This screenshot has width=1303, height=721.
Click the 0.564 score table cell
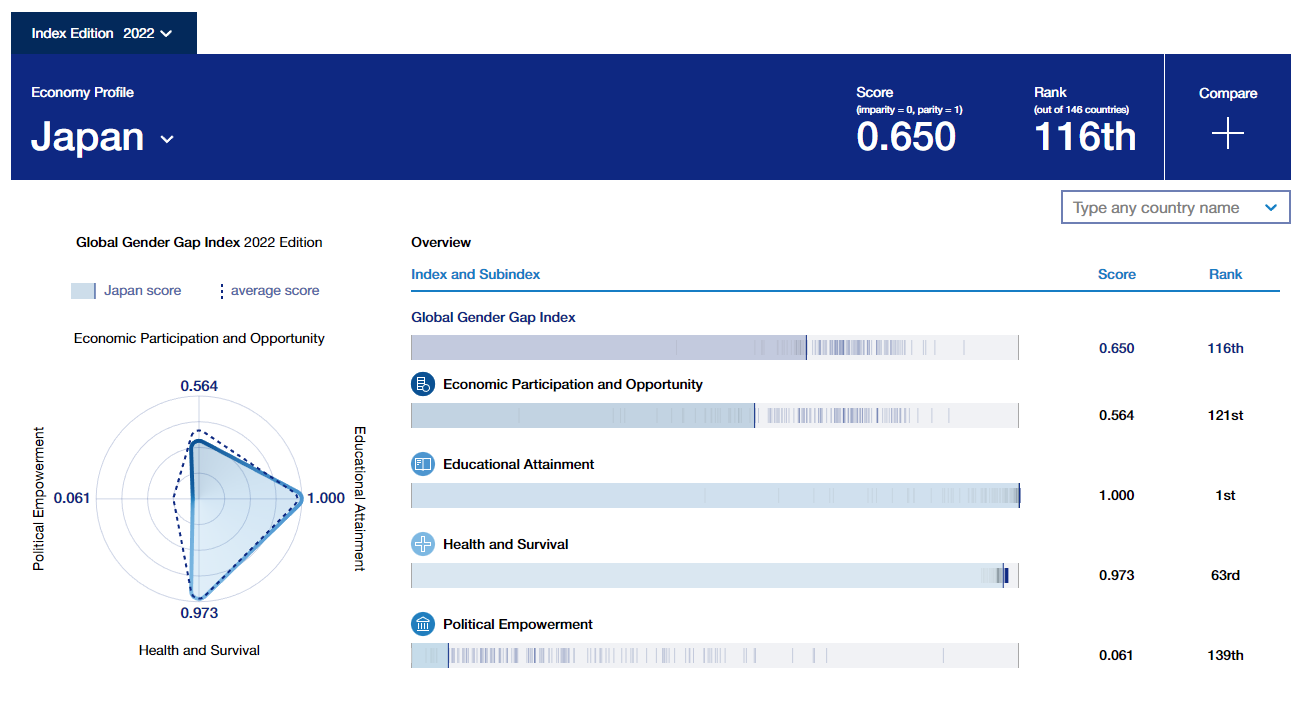coord(1117,415)
